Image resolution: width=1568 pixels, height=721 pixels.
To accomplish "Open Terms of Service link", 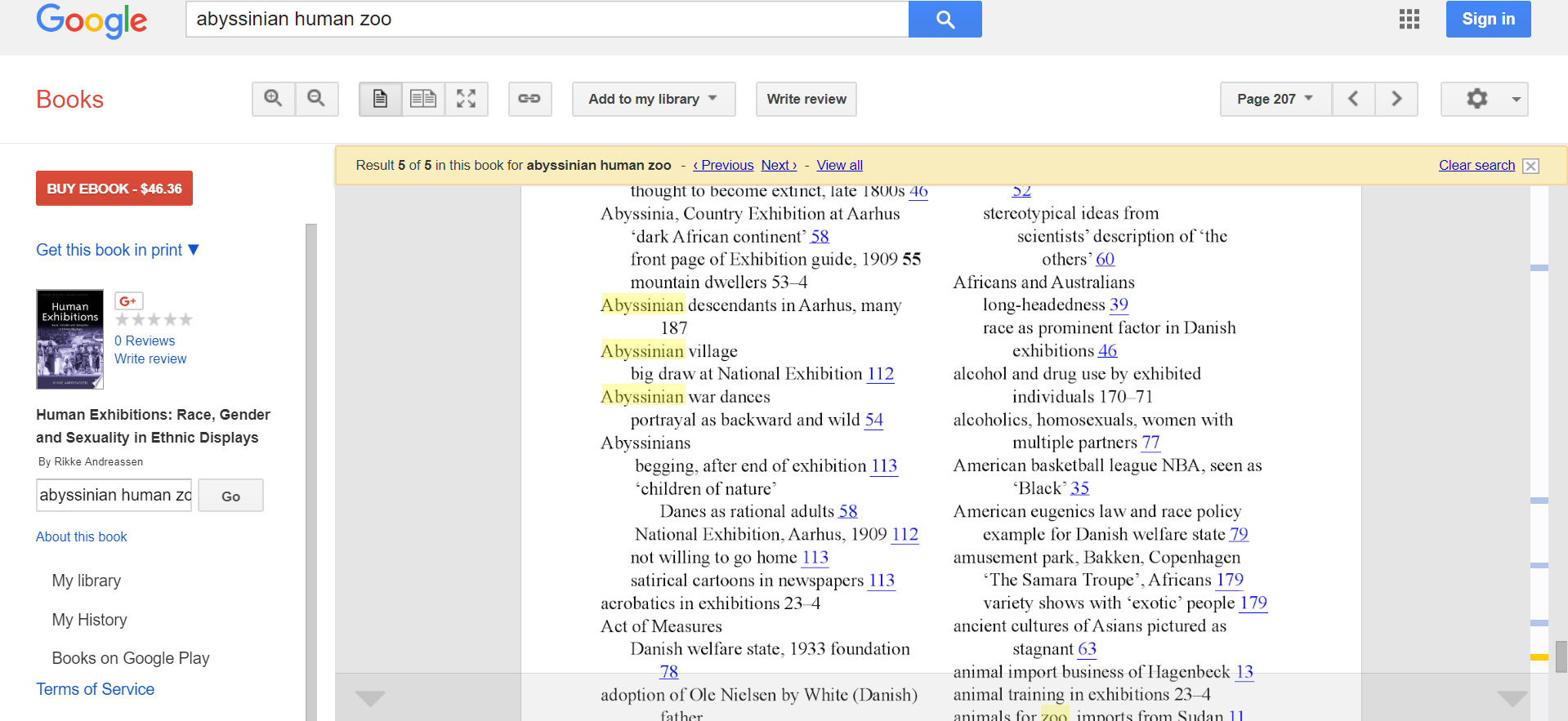I will point(95,689).
